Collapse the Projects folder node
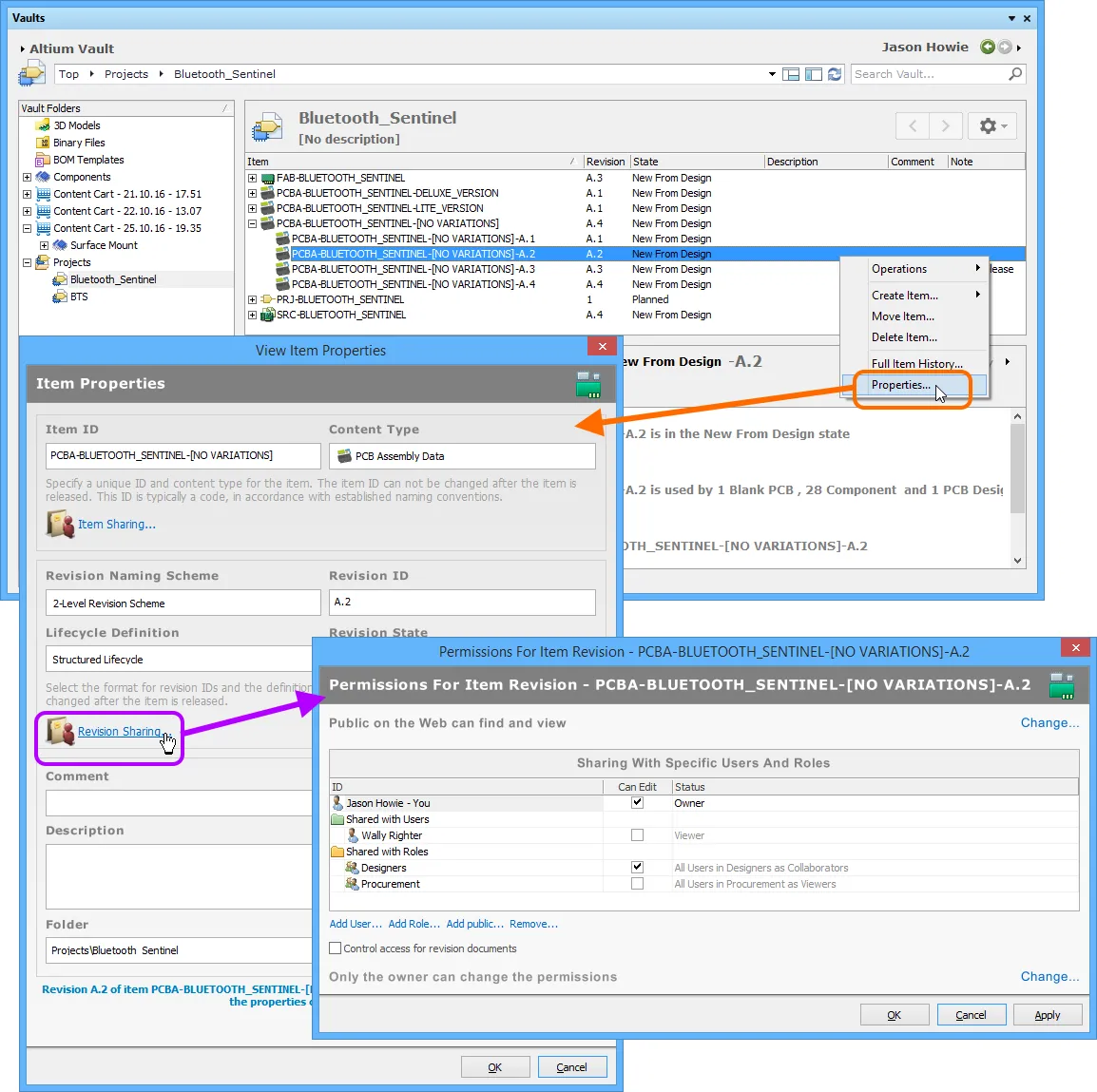This screenshot has width=1097, height=1092. coord(27,262)
